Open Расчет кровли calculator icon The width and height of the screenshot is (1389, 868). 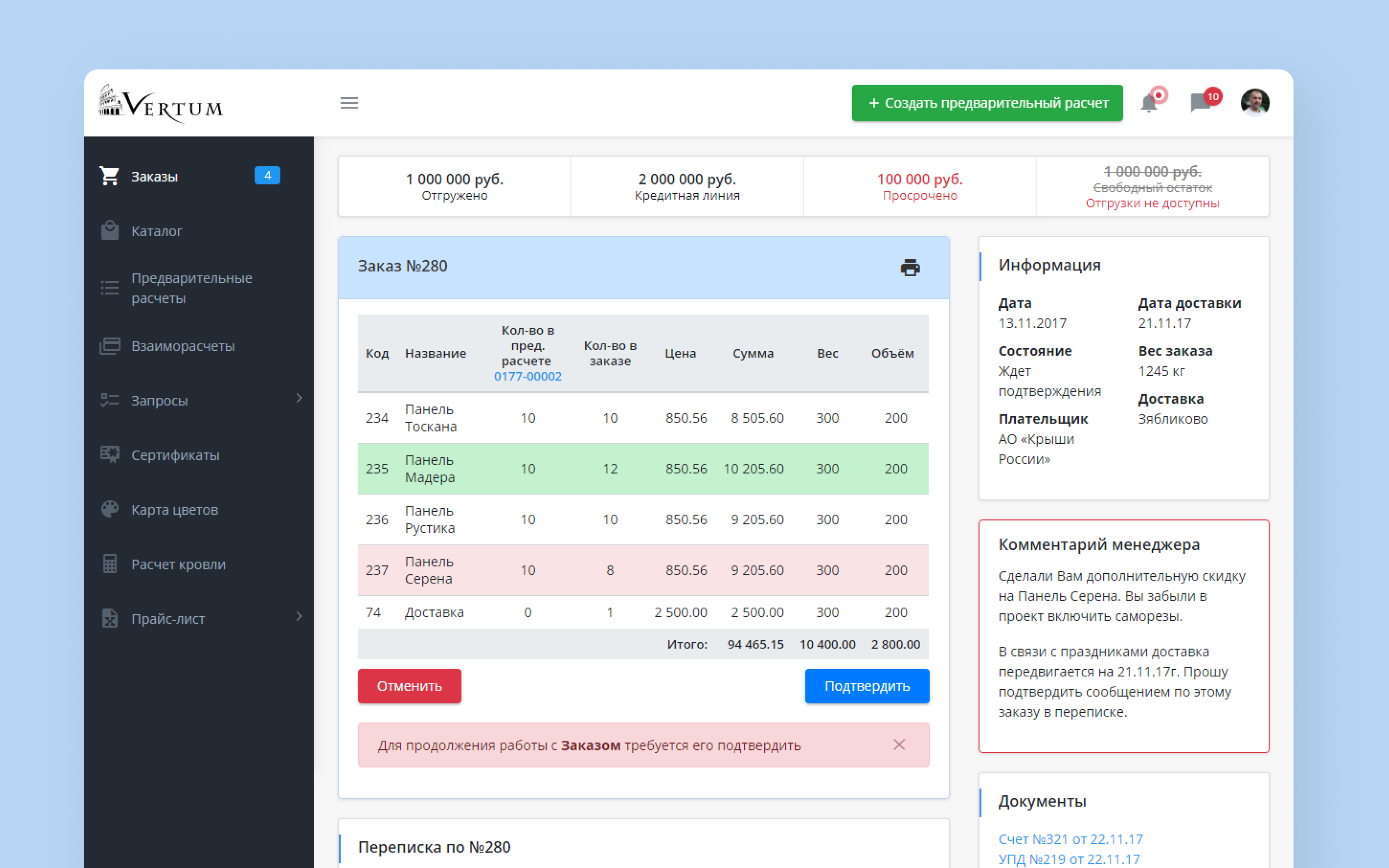point(110,564)
